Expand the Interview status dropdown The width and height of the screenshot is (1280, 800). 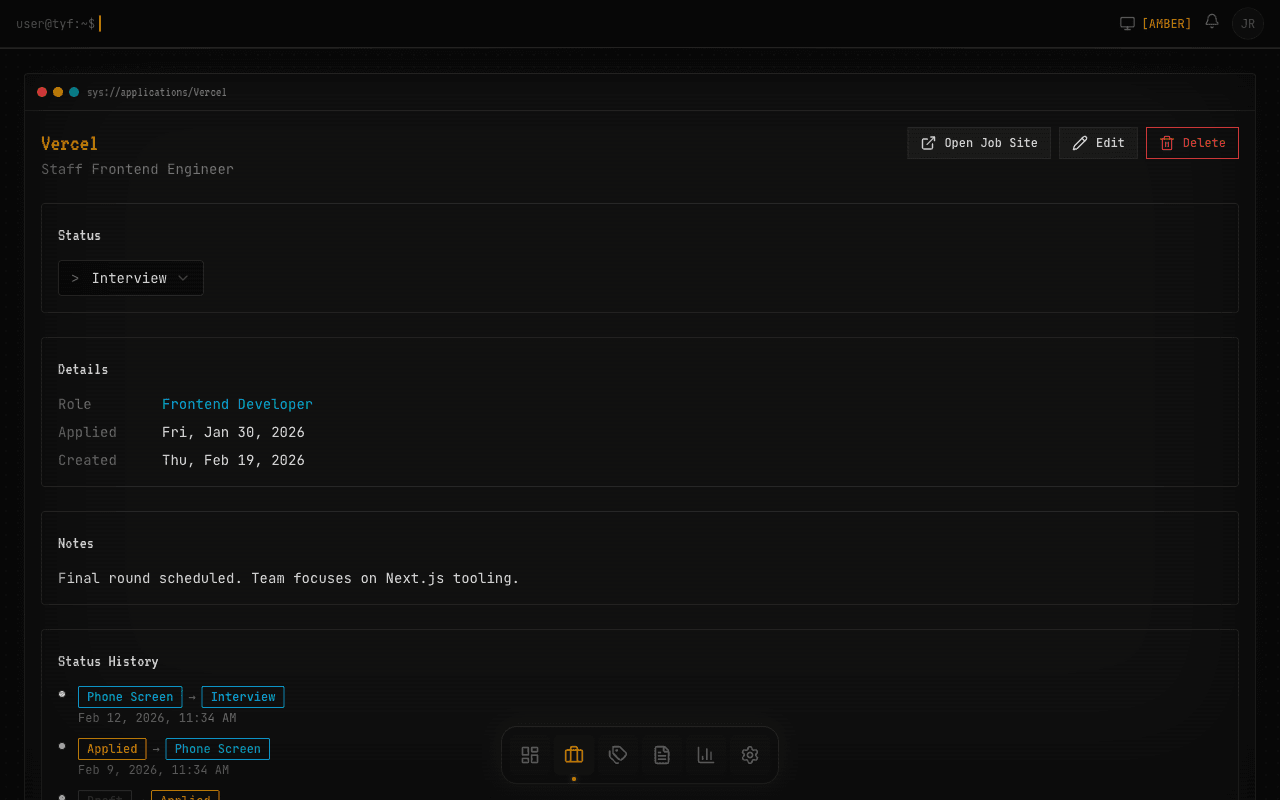(x=130, y=278)
